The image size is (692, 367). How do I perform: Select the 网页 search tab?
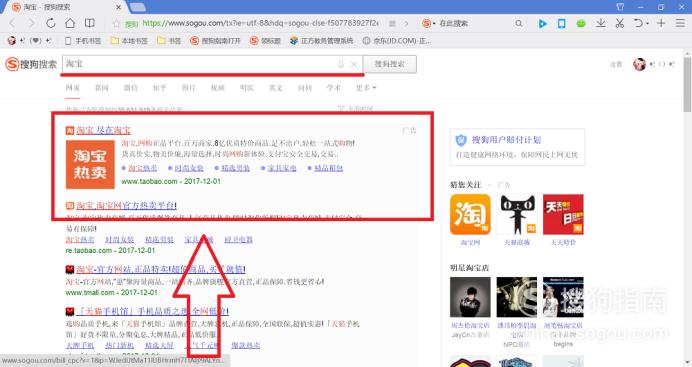coord(73,88)
